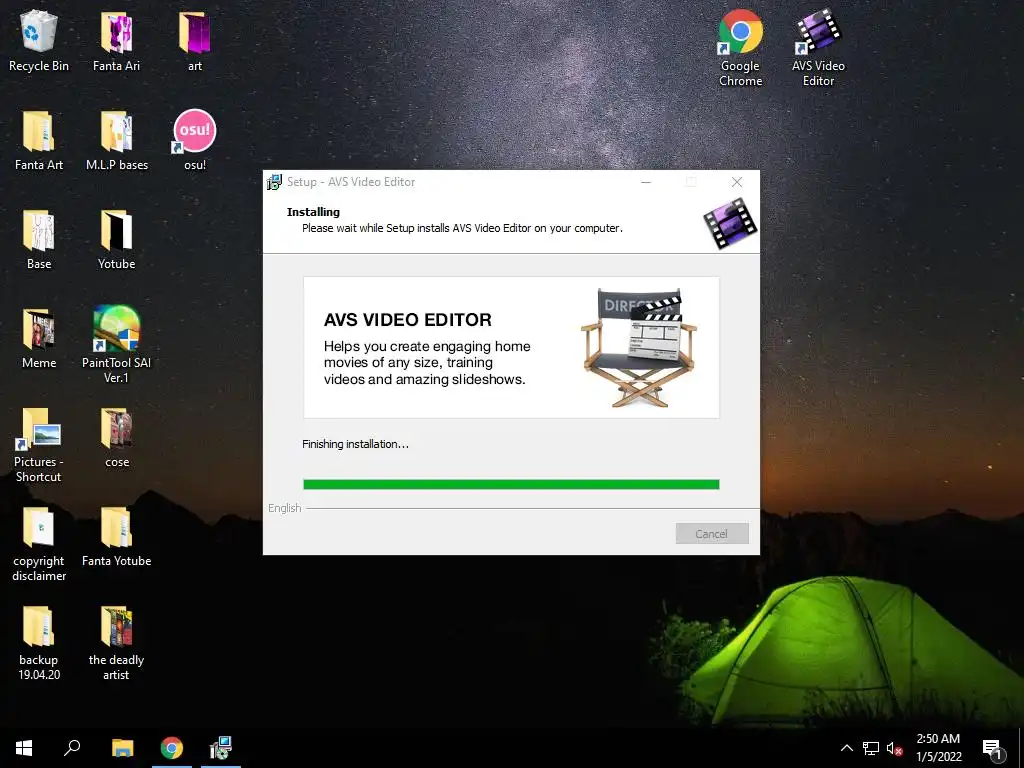Select the Google Chrome desktop shortcut
Image resolution: width=1024 pixels, height=768 pixels.
point(741,48)
